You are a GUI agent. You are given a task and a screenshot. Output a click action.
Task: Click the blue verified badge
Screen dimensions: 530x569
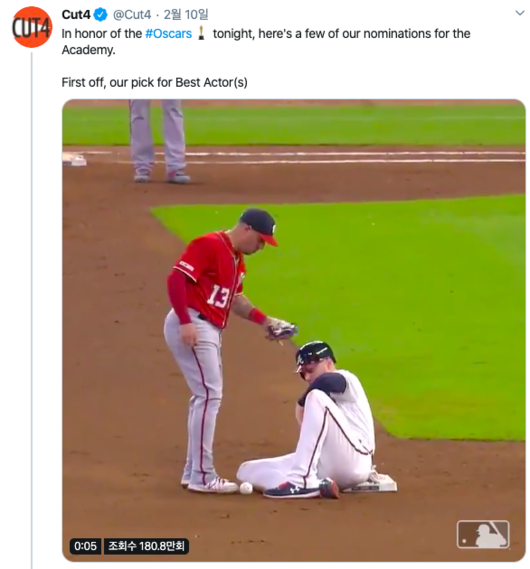[x=100, y=15]
